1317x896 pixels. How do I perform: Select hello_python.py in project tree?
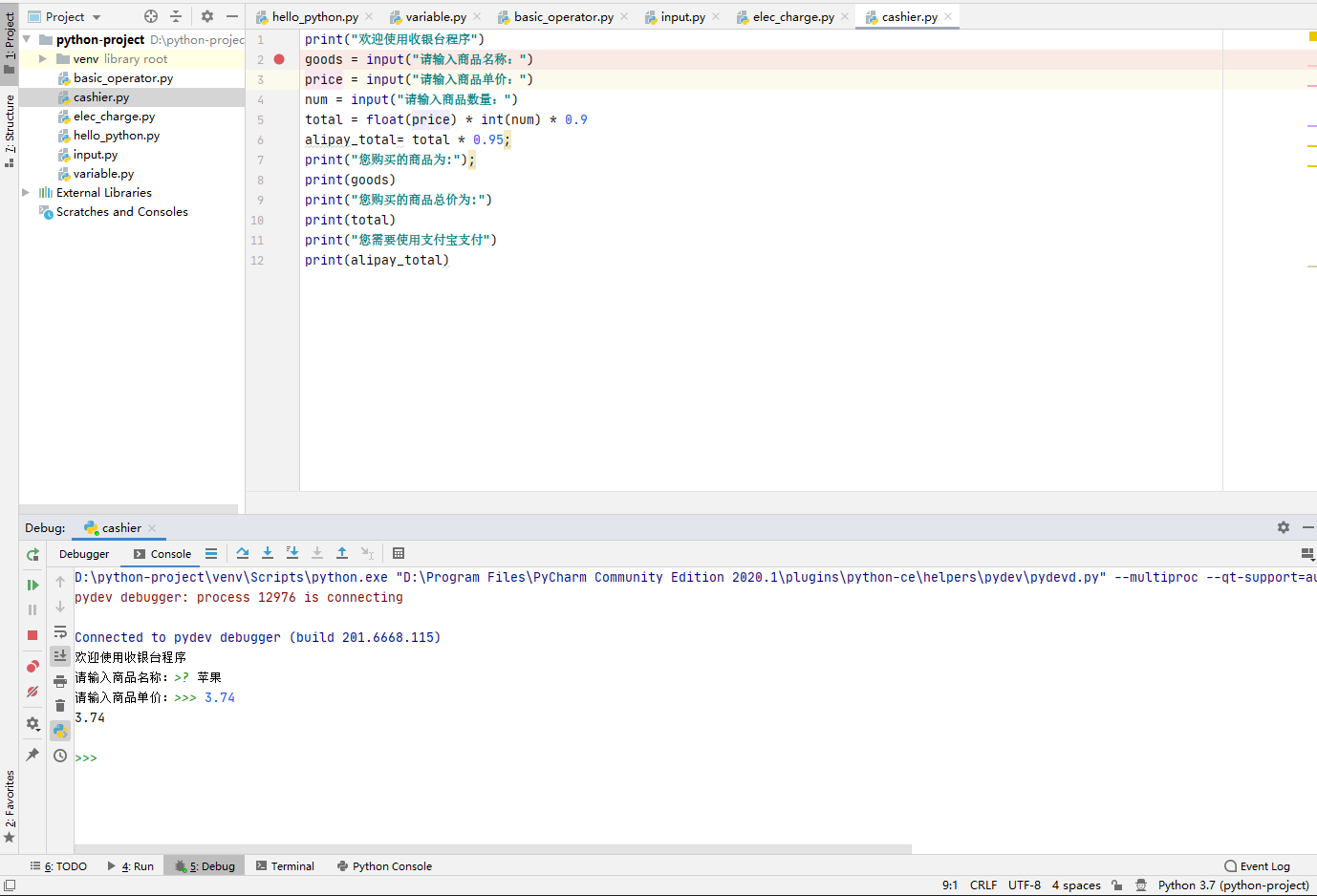click(x=117, y=136)
